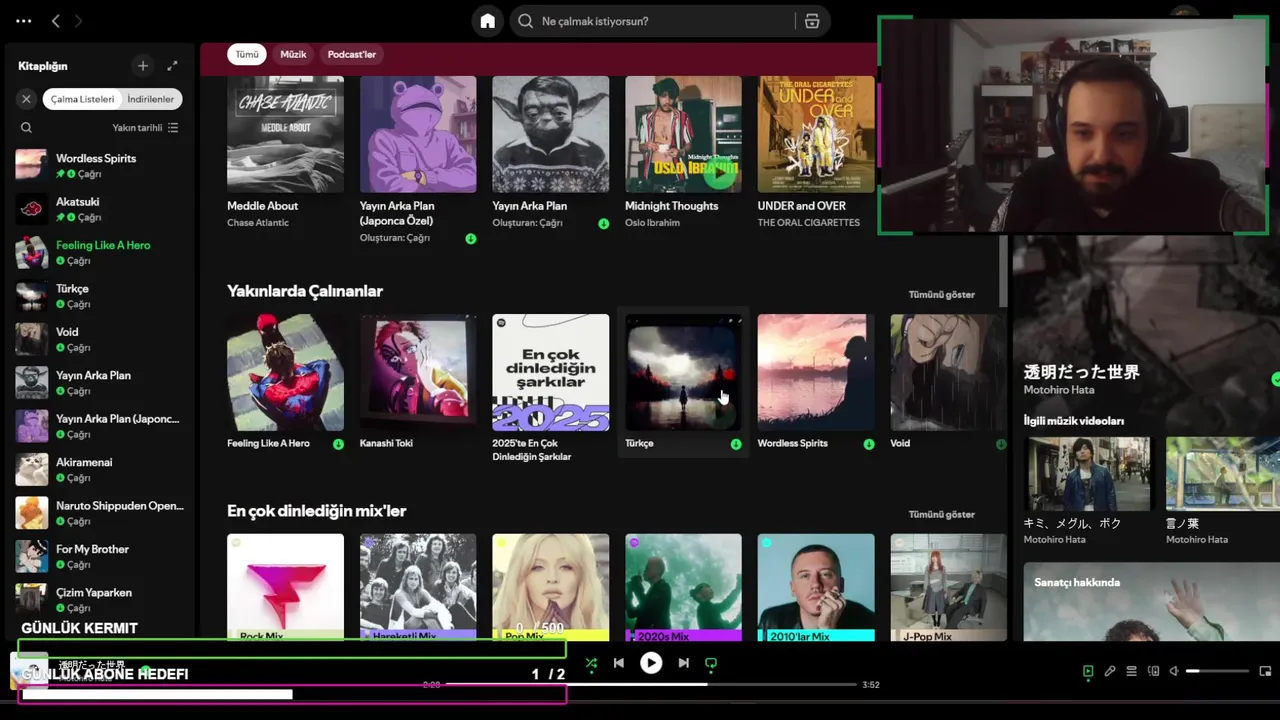Viewport: 1280px width, 720px height.
Task: Expand Kitaplığın library panel to full view
Action: pyautogui.click(x=172, y=66)
